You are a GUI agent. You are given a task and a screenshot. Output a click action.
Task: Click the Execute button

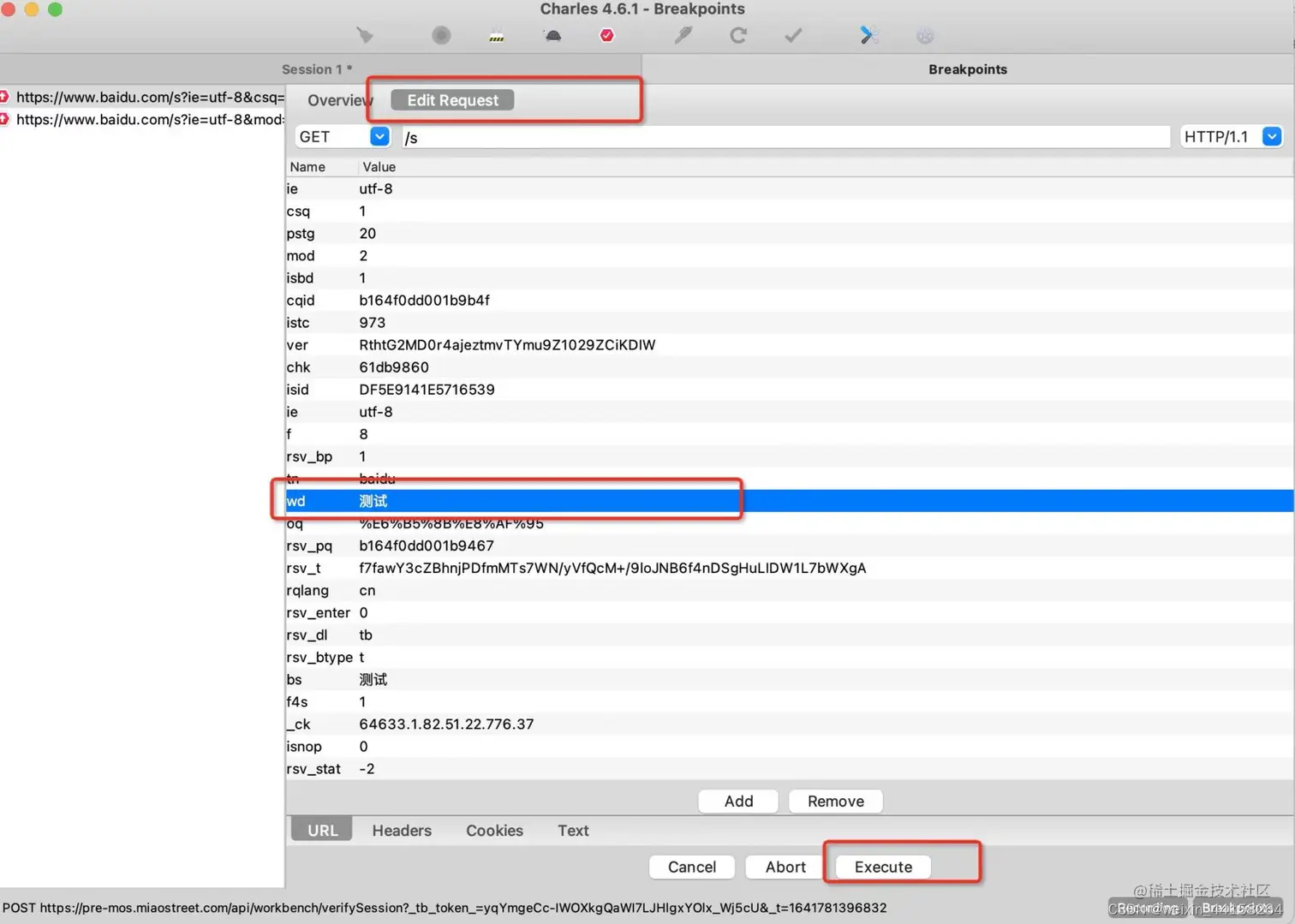pos(883,867)
